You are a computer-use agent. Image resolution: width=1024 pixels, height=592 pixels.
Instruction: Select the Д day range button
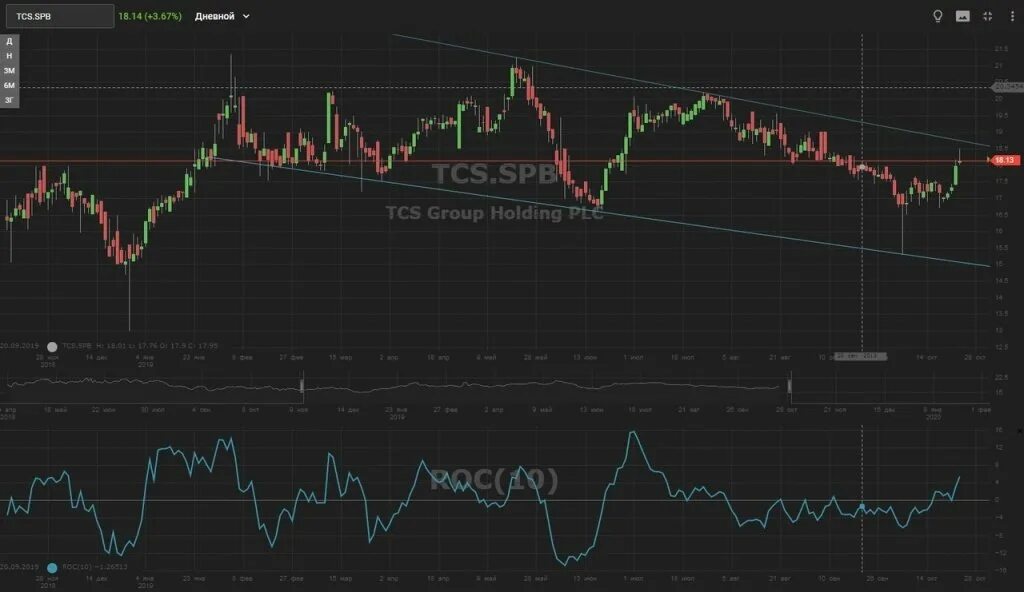[x=9, y=41]
